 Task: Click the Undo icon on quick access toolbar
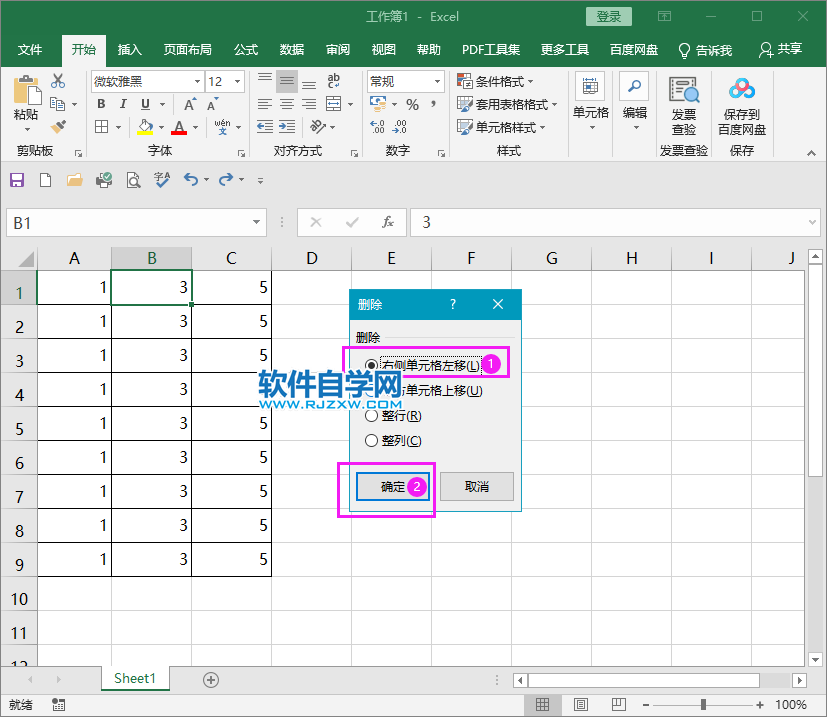point(193,180)
